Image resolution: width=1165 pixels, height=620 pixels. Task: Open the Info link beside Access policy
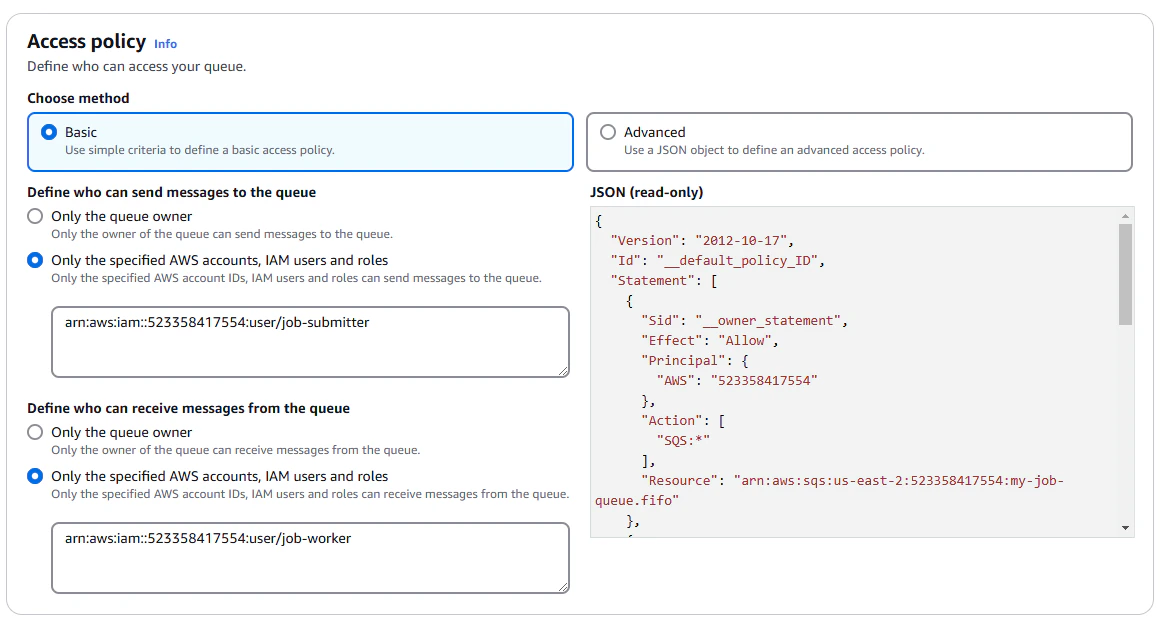(165, 44)
